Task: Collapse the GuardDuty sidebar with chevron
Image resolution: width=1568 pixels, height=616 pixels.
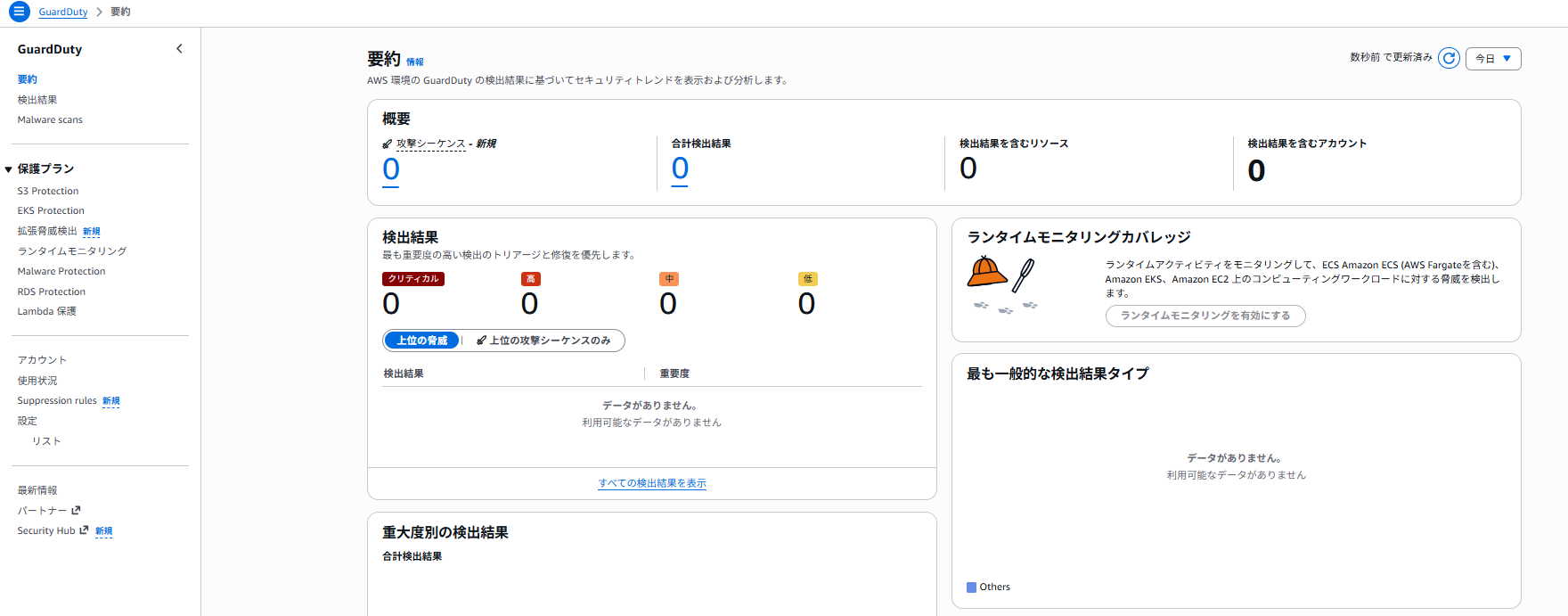Action: pyautogui.click(x=179, y=49)
